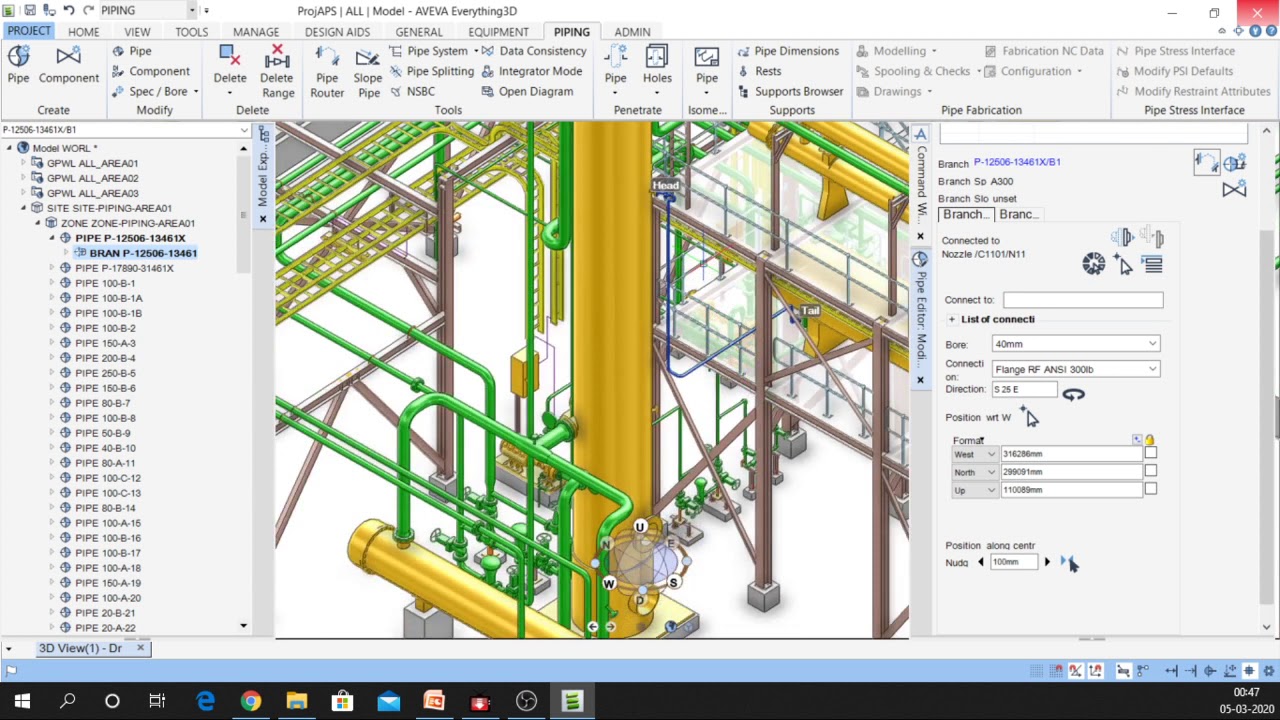Click the Nudge distance 100mm field
Image resolution: width=1280 pixels, height=720 pixels.
point(1014,562)
